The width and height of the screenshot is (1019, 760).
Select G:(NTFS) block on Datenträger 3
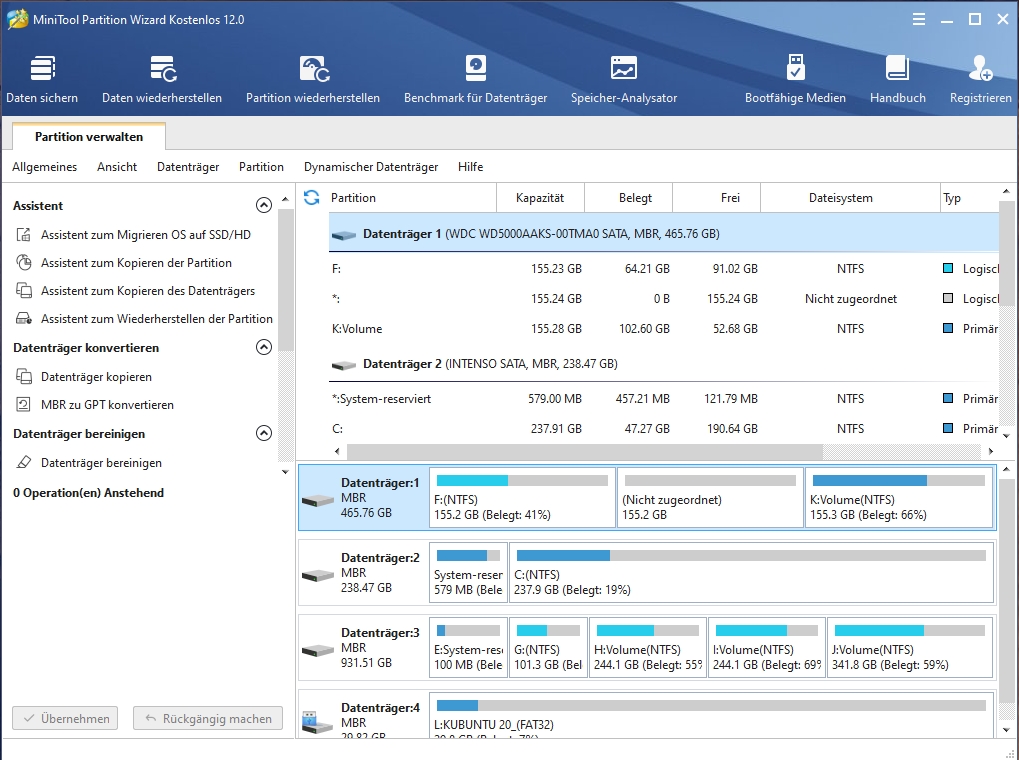pyautogui.click(x=548, y=648)
